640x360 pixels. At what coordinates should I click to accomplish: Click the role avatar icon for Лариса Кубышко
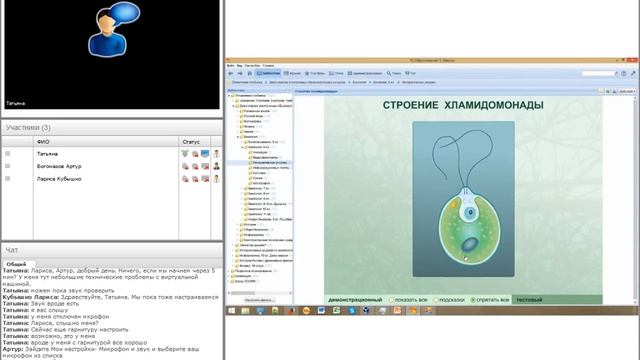tap(216, 179)
